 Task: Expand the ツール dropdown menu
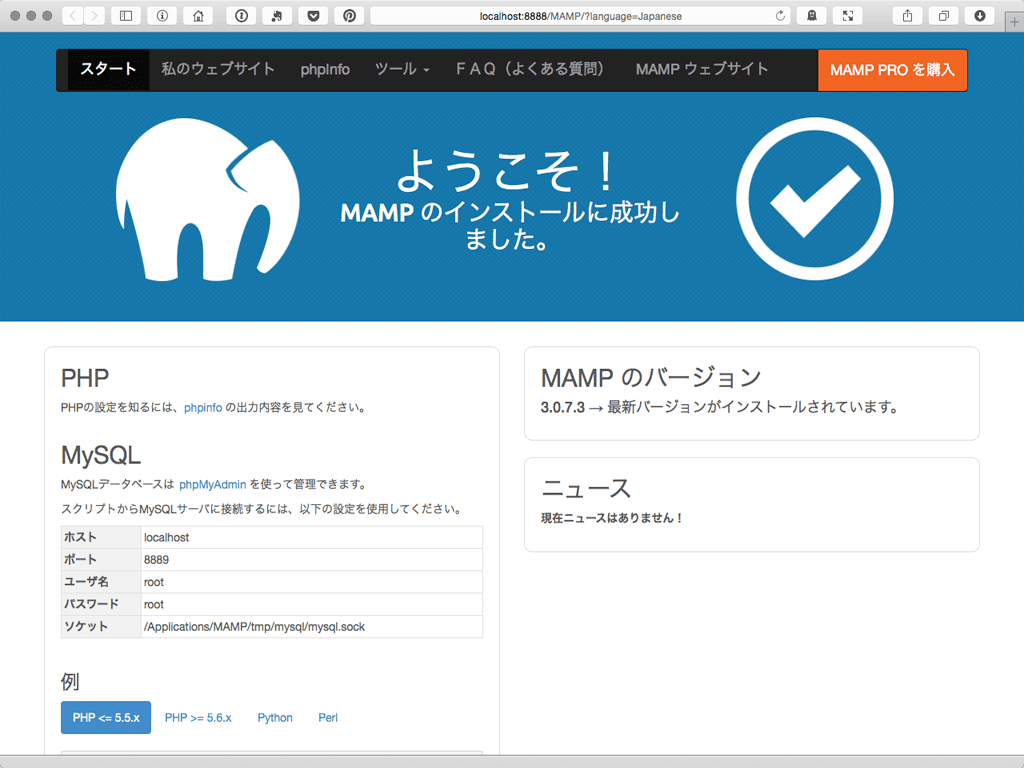click(x=402, y=70)
